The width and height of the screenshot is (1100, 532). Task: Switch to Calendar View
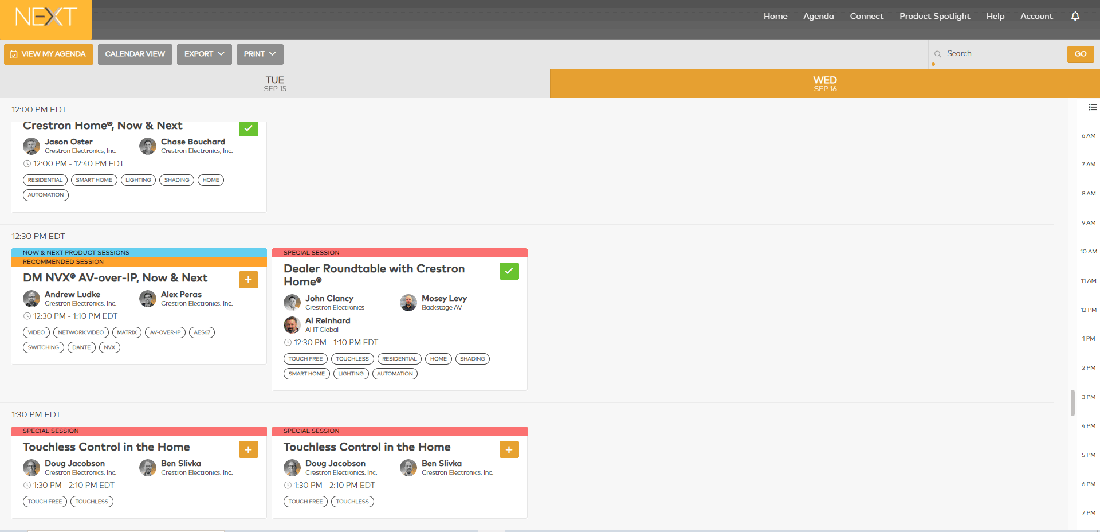[135, 54]
